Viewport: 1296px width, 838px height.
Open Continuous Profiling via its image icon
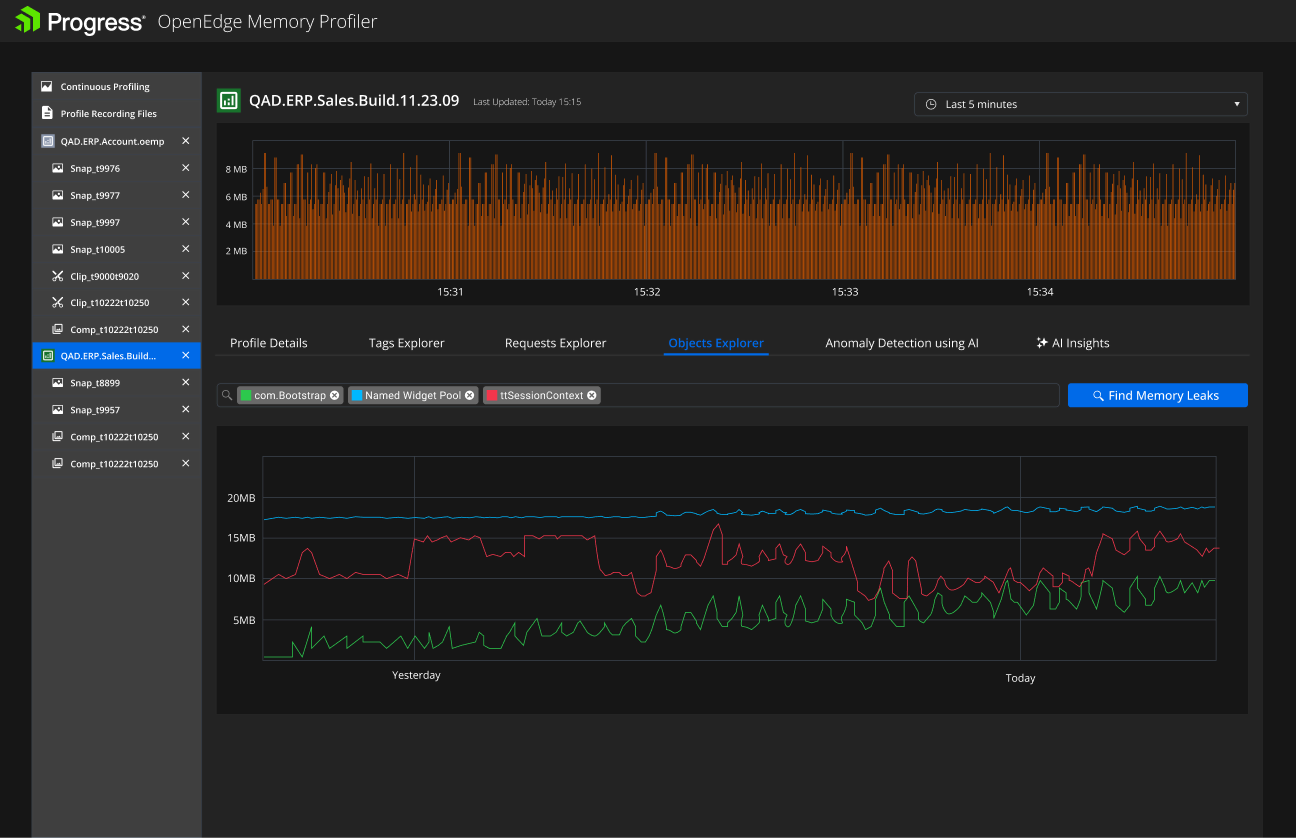(47, 87)
